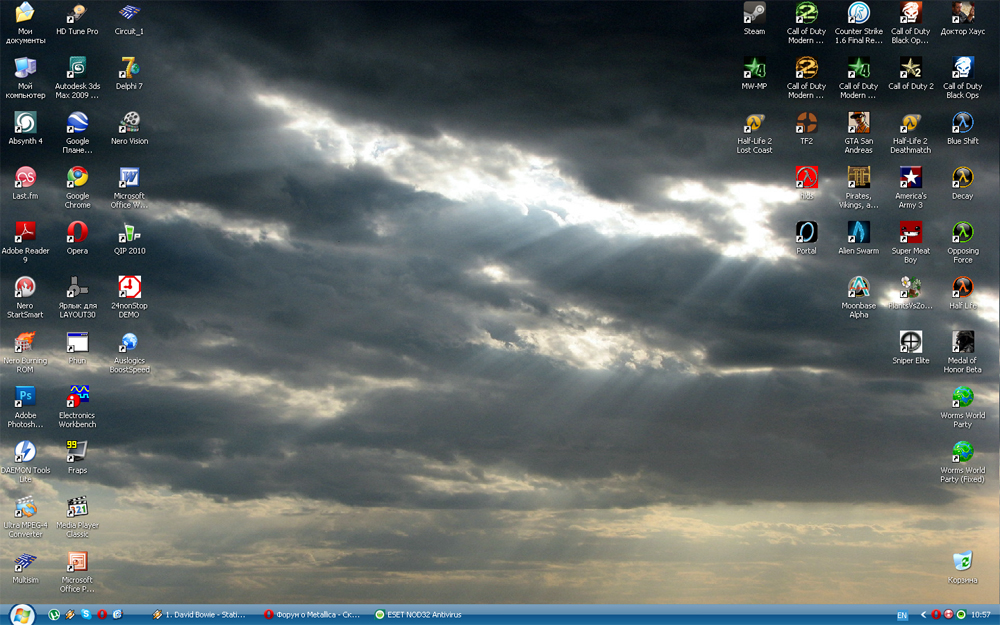Click the Team Fortress 2 (TF2) icon
1000x625 pixels.
pos(806,123)
